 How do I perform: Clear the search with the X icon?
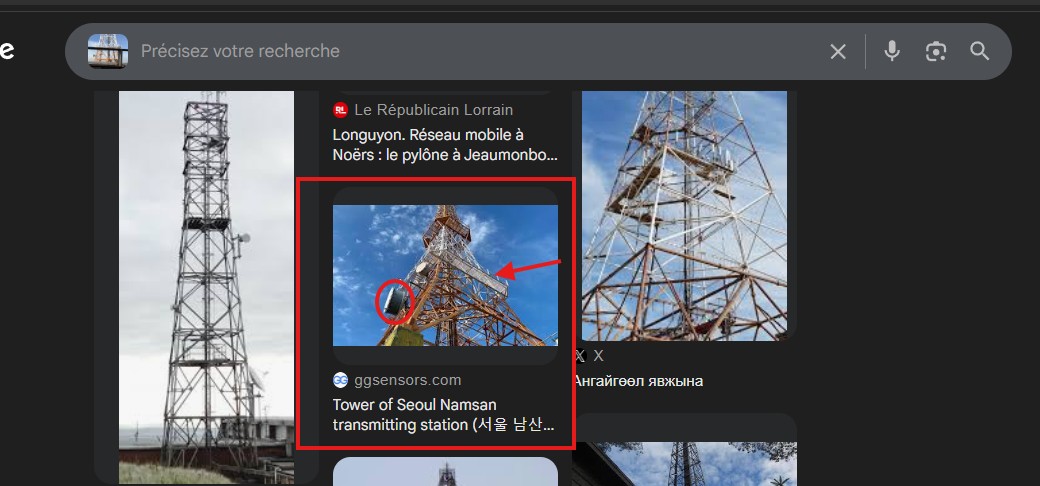pos(838,51)
